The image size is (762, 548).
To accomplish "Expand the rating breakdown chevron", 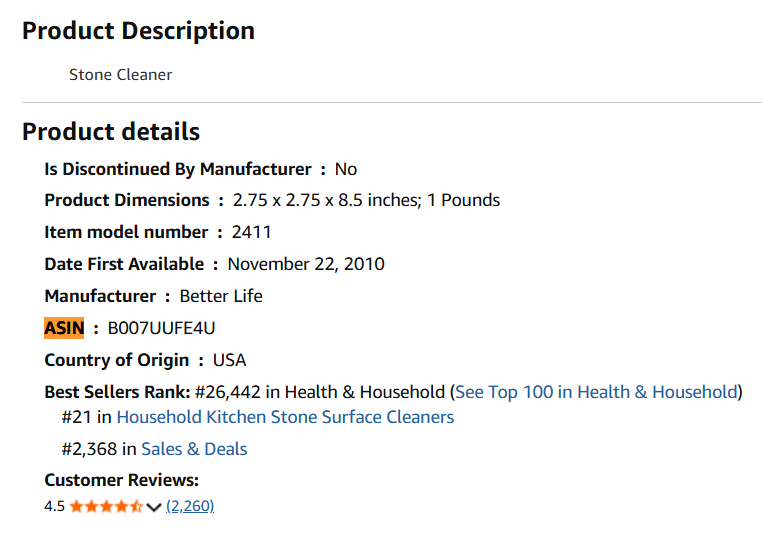I will tap(154, 507).
